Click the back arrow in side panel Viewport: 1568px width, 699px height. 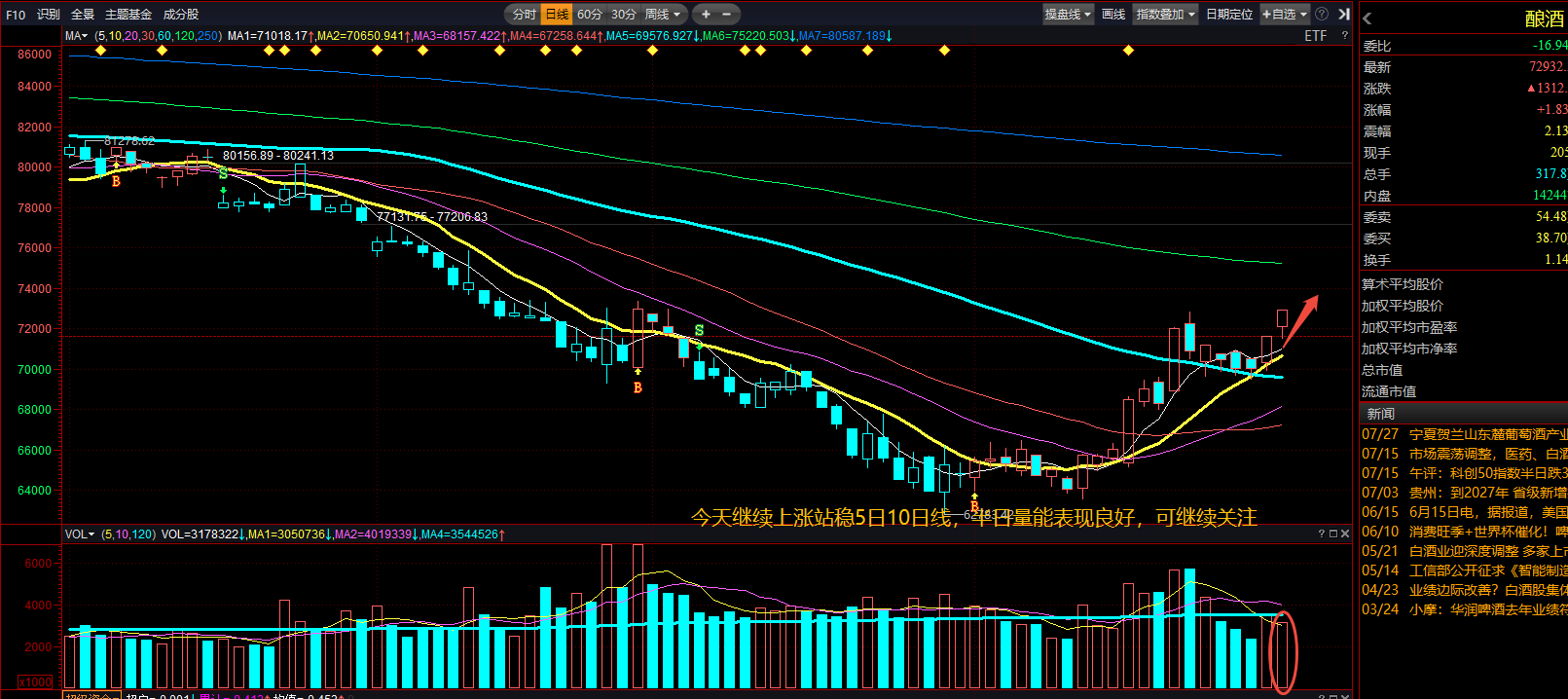click(1367, 18)
